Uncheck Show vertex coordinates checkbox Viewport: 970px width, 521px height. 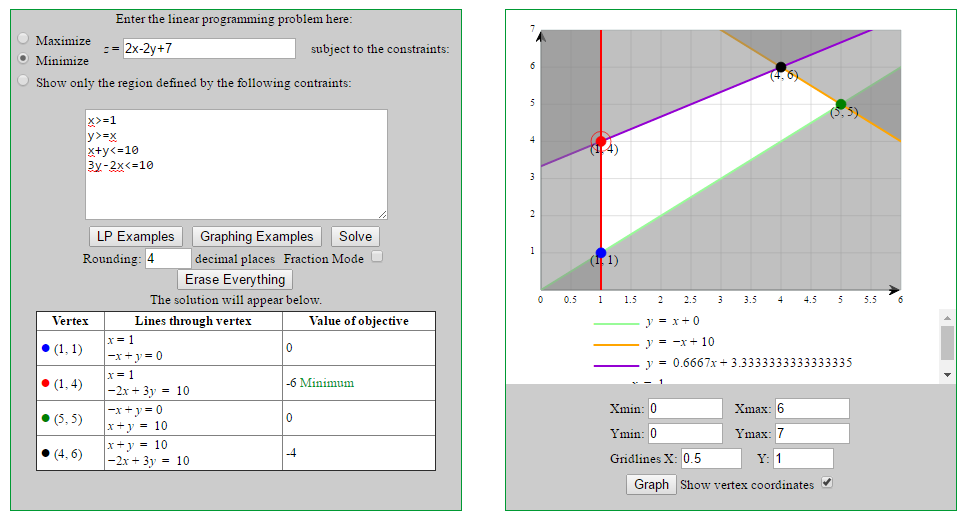(826, 483)
